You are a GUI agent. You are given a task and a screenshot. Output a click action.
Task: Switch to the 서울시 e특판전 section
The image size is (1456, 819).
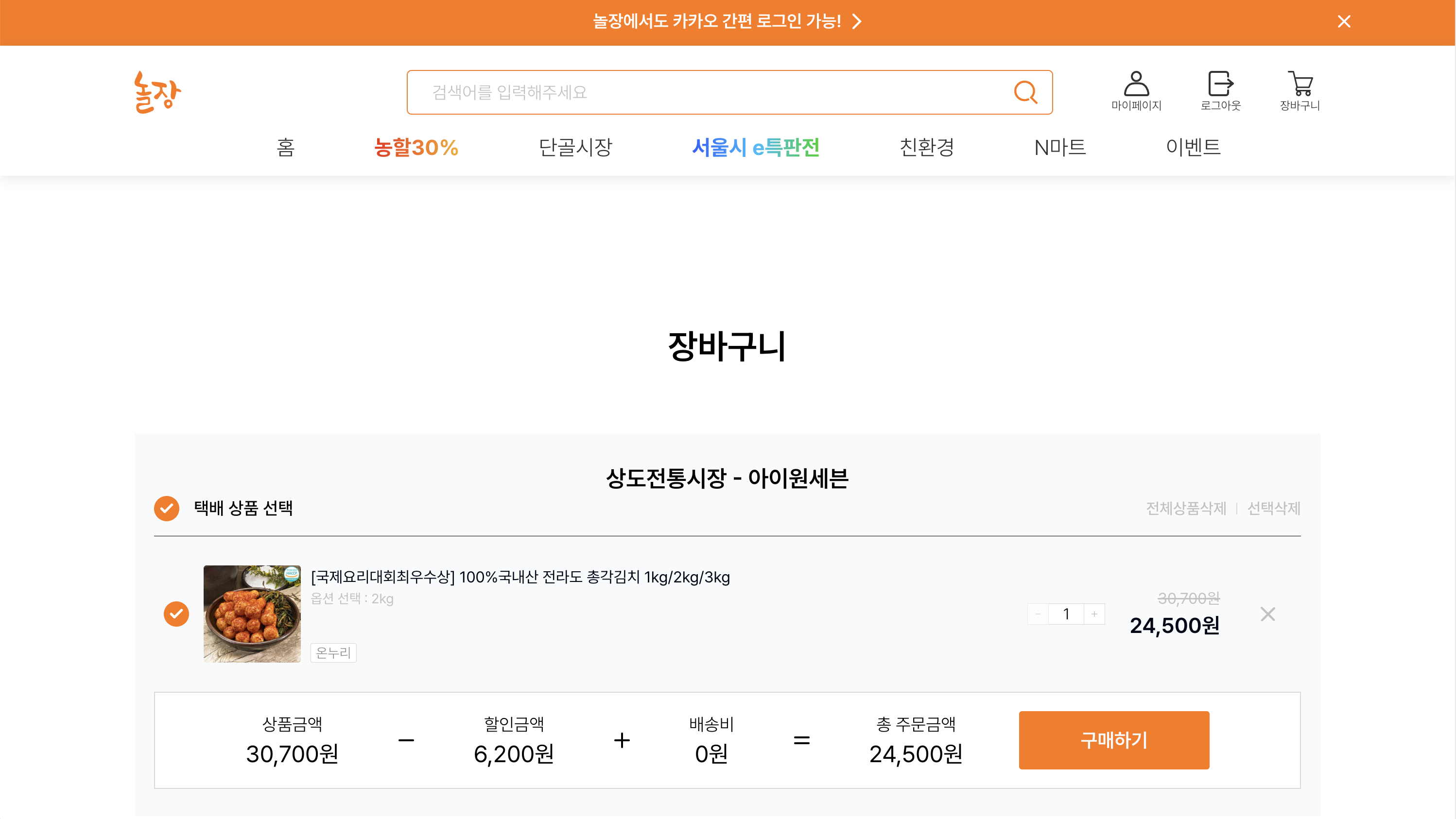pos(757,148)
